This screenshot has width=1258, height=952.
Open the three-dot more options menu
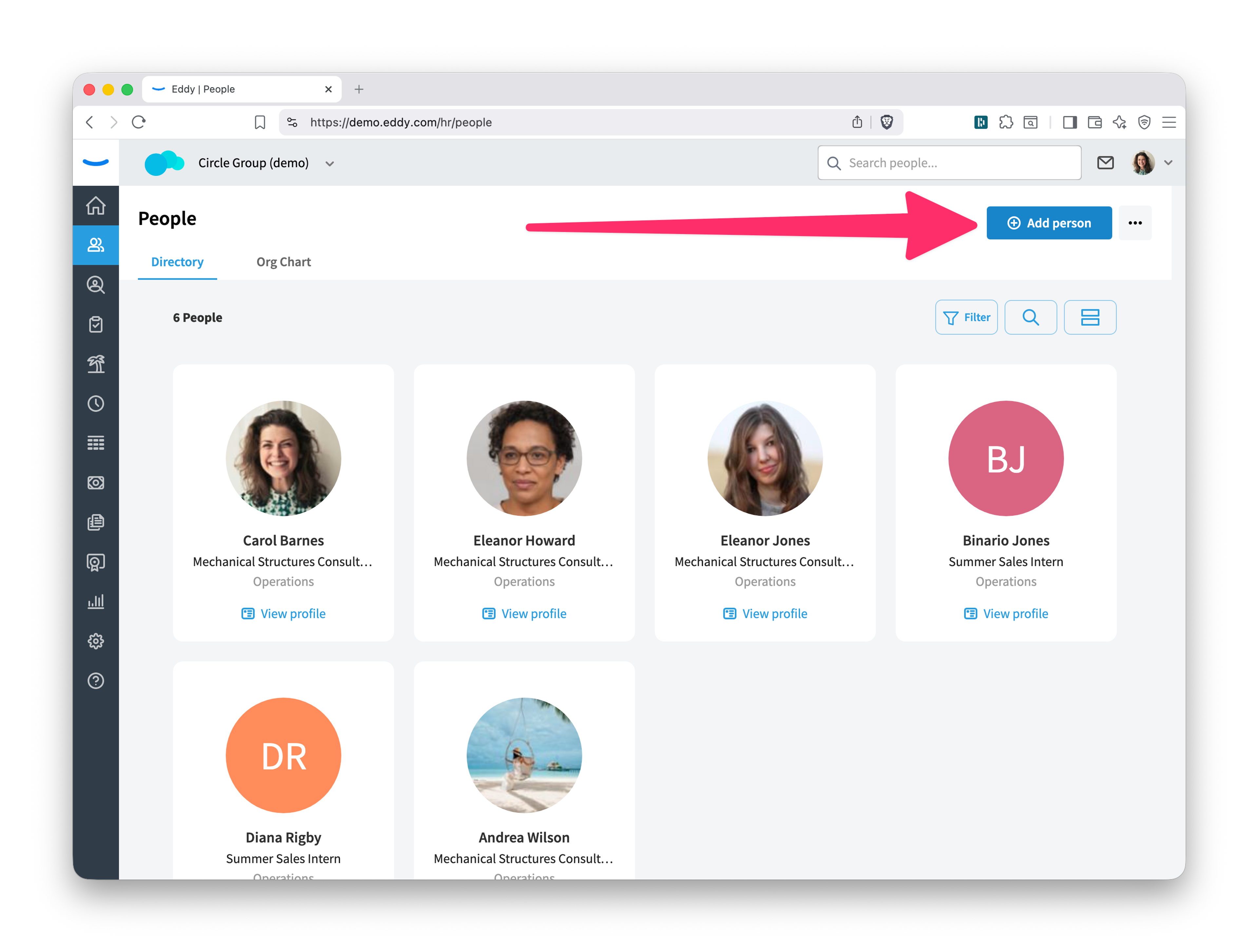click(1135, 223)
